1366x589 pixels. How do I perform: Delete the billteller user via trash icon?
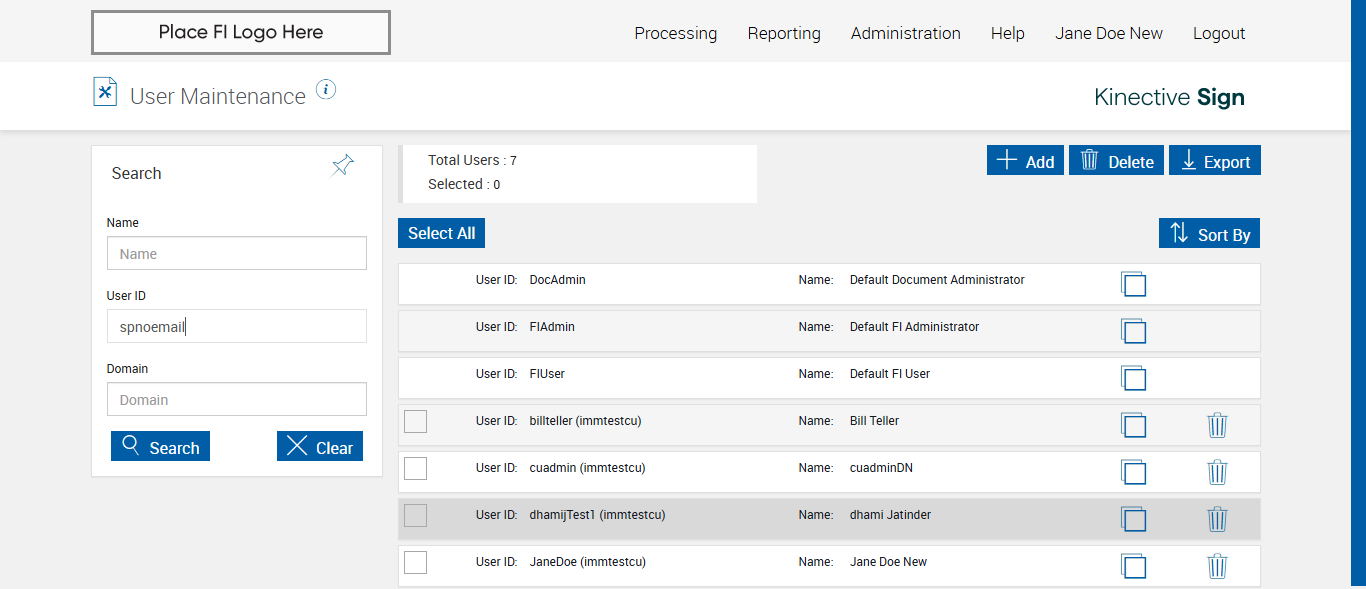[x=1217, y=425]
